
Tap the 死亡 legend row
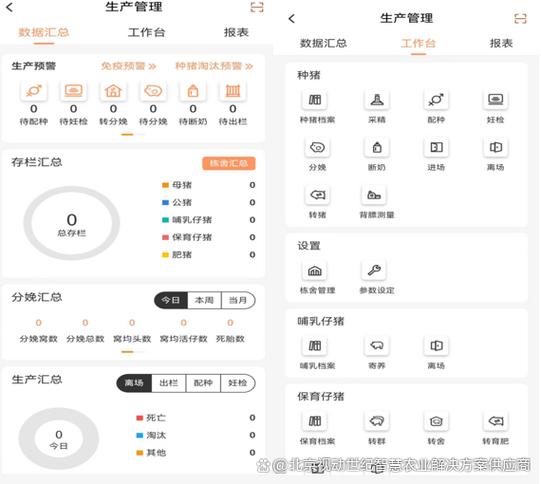(196, 418)
